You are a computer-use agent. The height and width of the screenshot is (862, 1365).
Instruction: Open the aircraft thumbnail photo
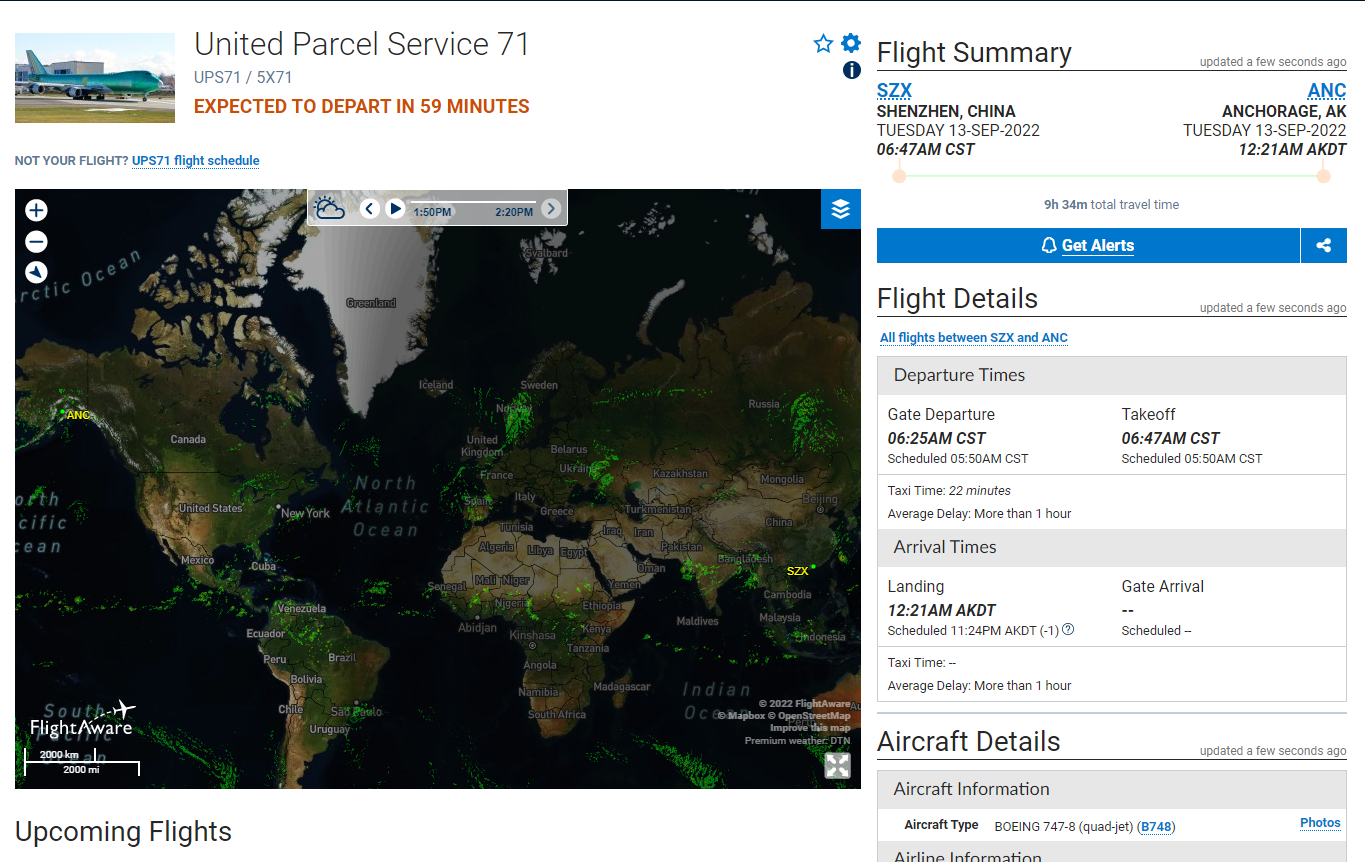click(x=95, y=78)
